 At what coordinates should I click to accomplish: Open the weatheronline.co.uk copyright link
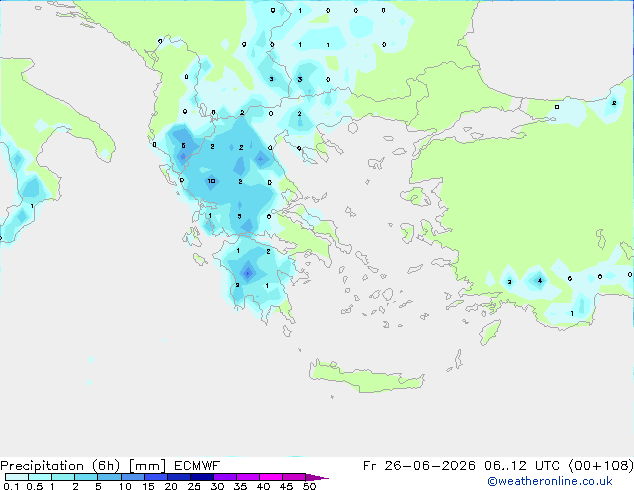pyautogui.click(x=550, y=481)
